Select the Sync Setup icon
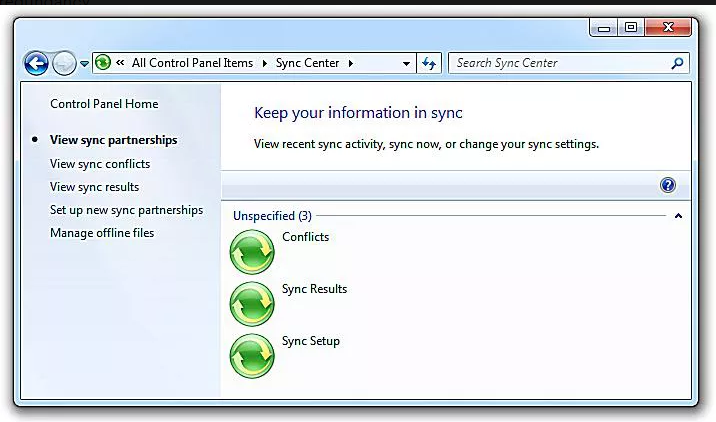The width and height of the screenshot is (716, 422). pos(252,356)
